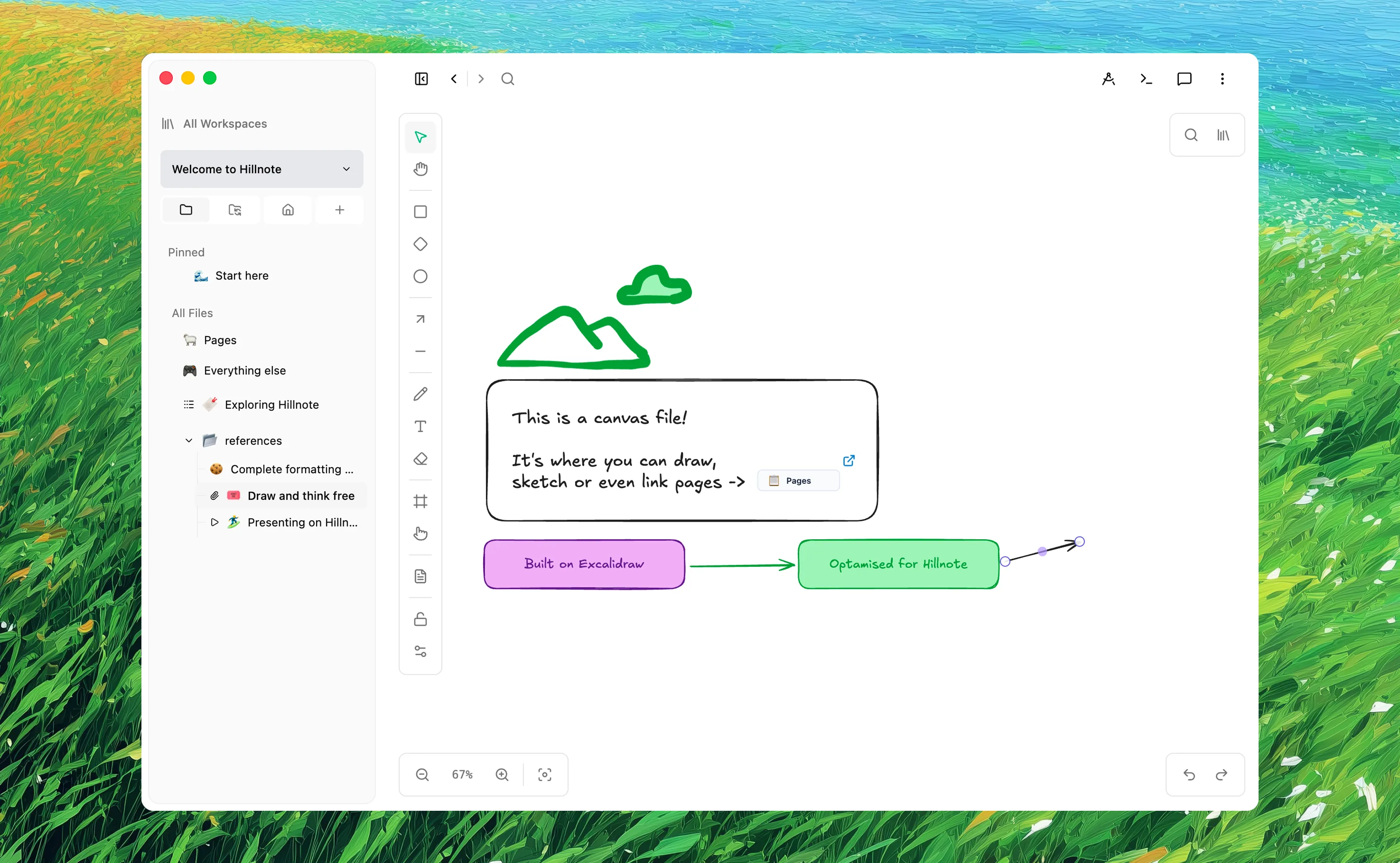Collapse the references folder chevron

(x=189, y=441)
